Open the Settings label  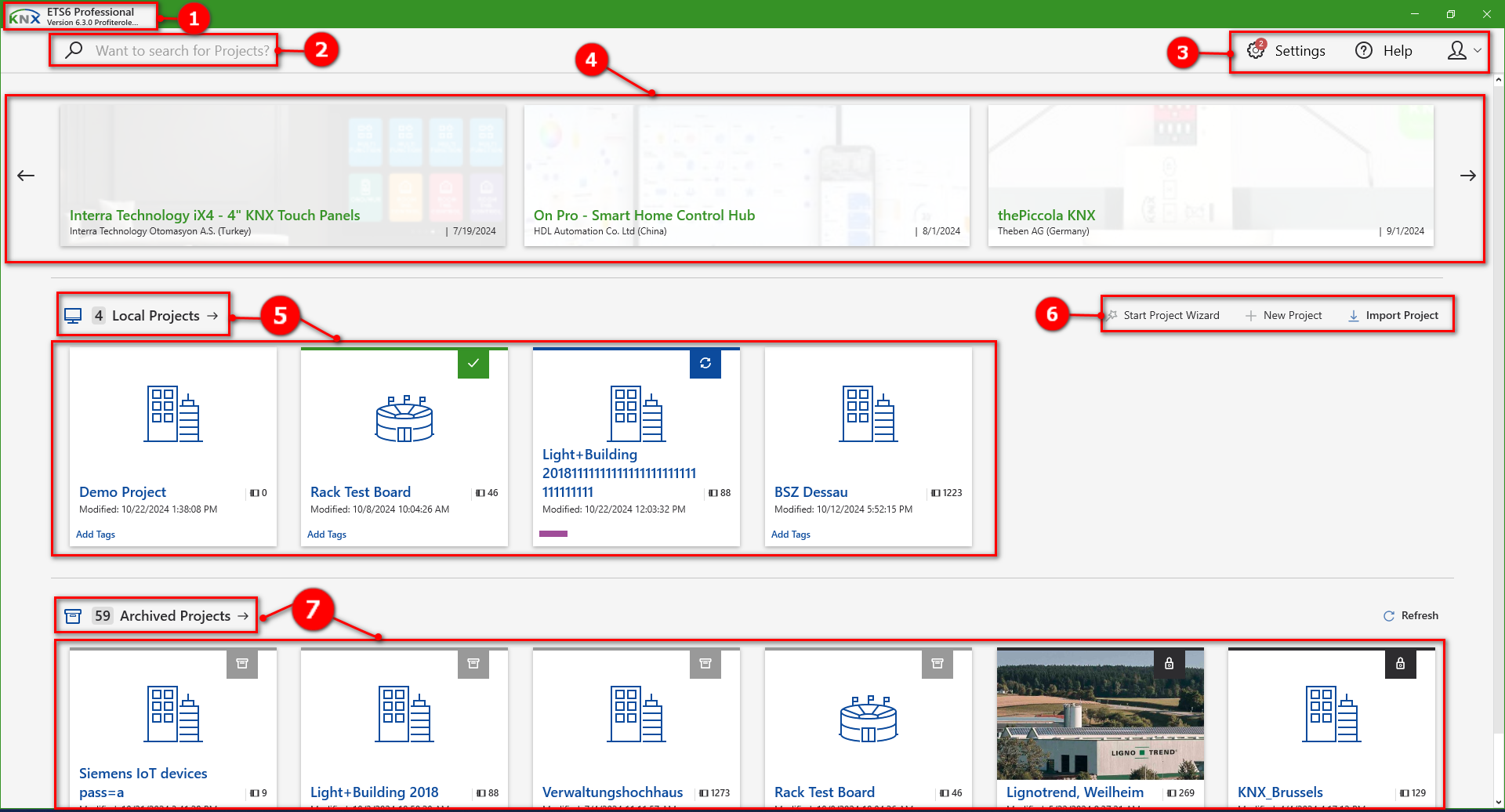point(1300,51)
